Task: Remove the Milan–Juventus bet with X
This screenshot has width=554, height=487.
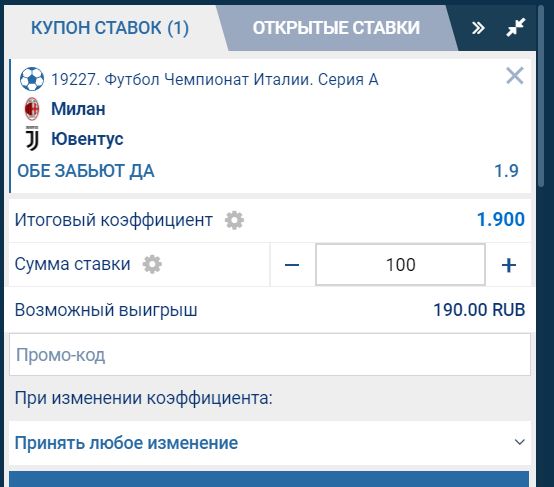Action: tap(514, 76)
